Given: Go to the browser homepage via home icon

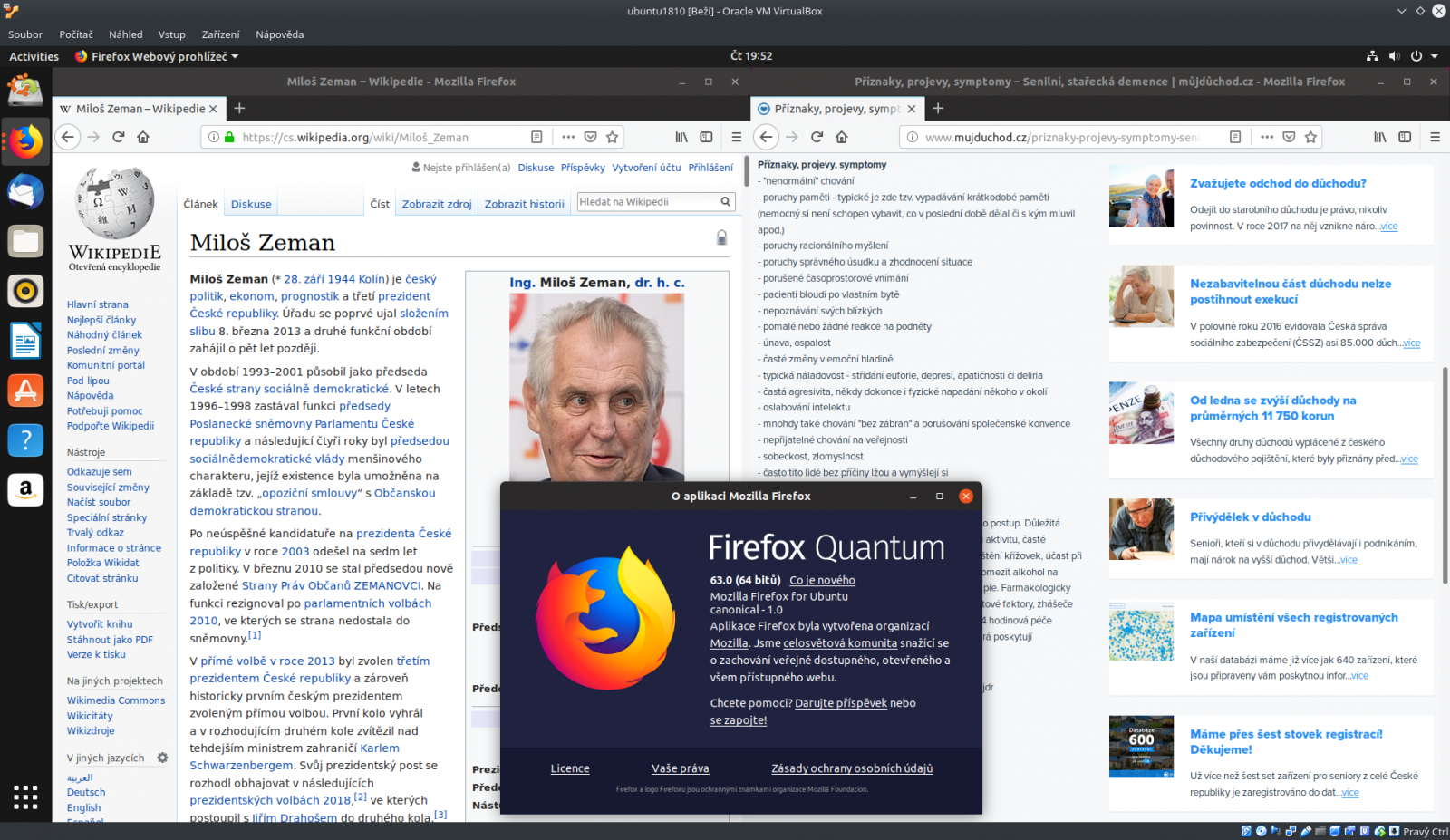Looking at the screenshot, I should coord(143,137).
